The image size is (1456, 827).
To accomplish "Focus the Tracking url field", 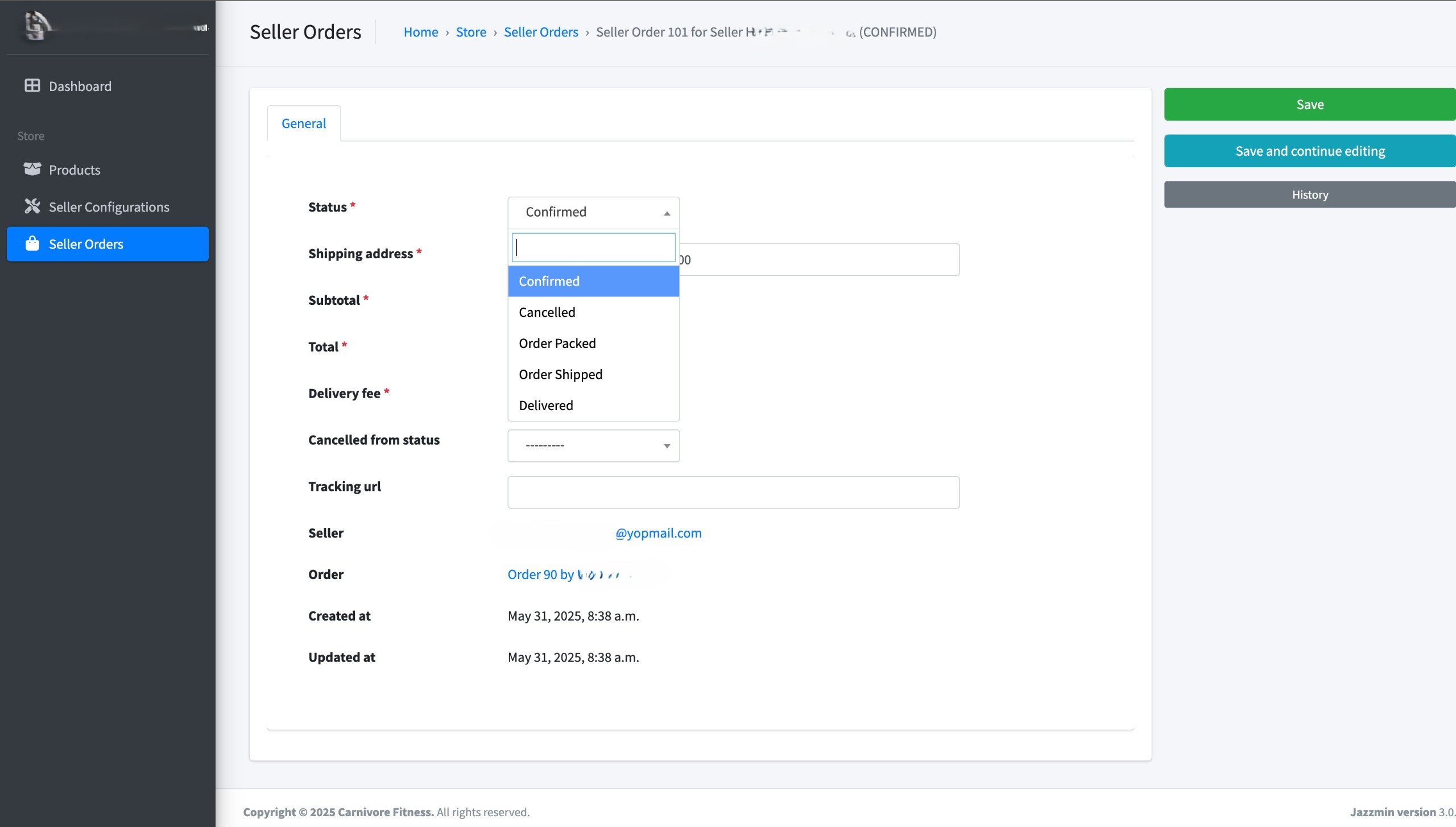I will coord(733,492).
